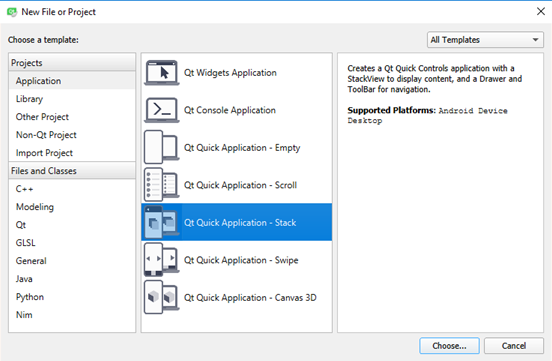This screenshot has width=552, height=361.
Task: Select the Library project category
Action: (72, 99)
